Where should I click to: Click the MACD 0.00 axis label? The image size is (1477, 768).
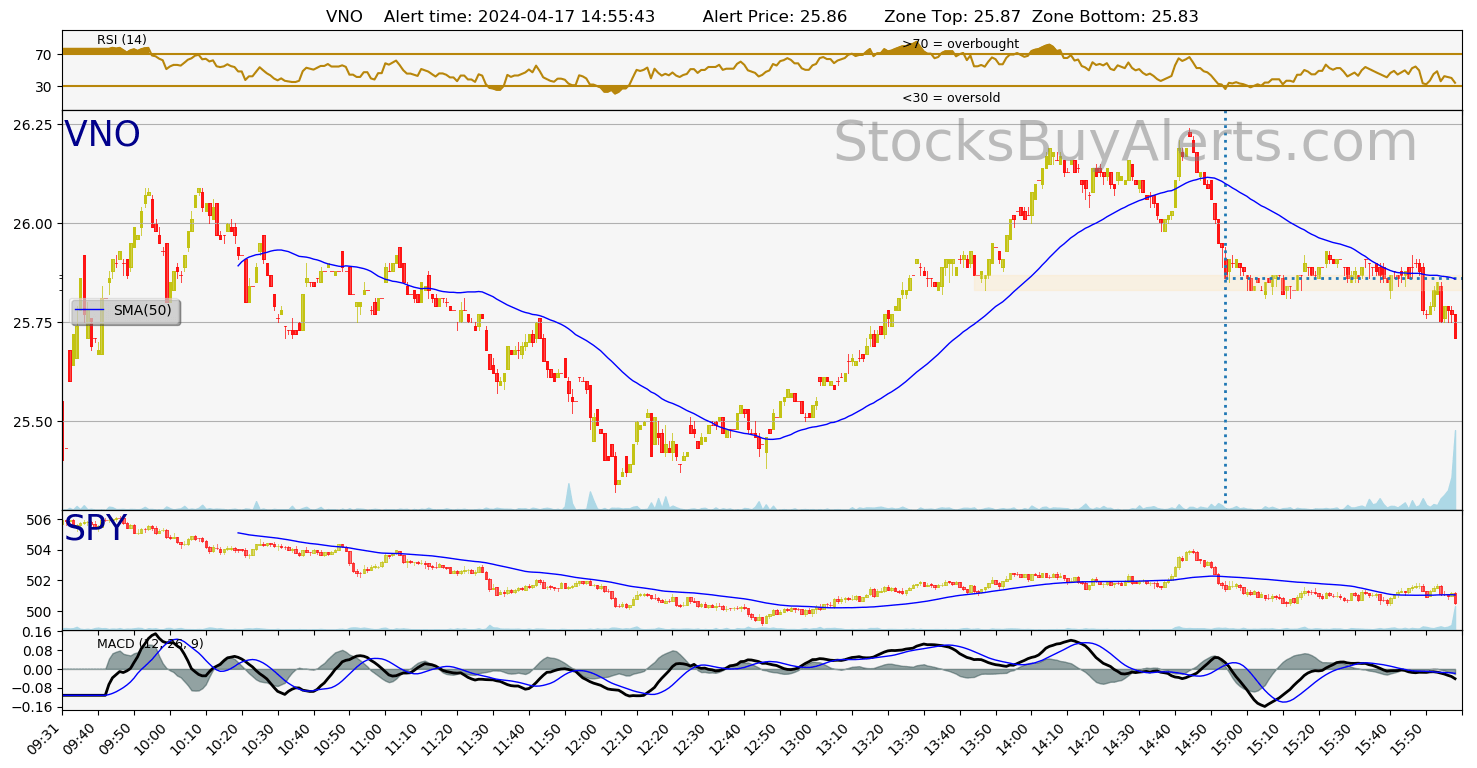(37, 670)
